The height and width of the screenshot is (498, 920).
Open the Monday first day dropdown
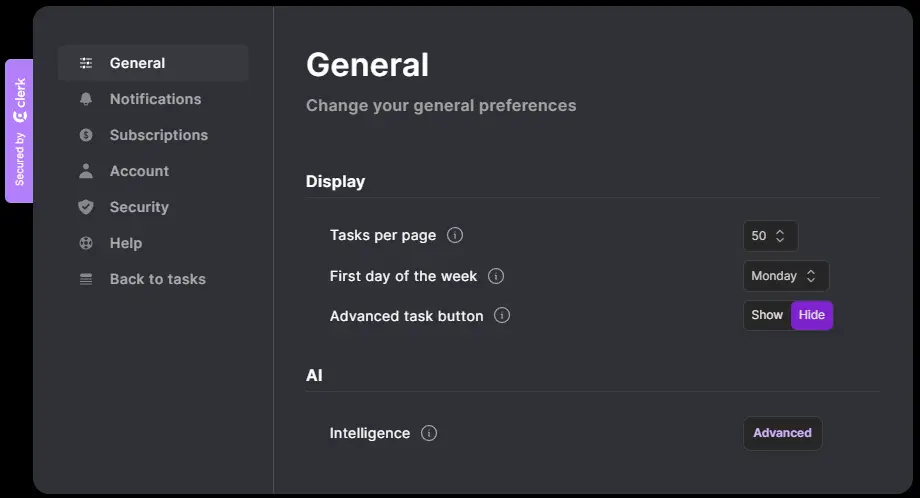tap(785, 276)
